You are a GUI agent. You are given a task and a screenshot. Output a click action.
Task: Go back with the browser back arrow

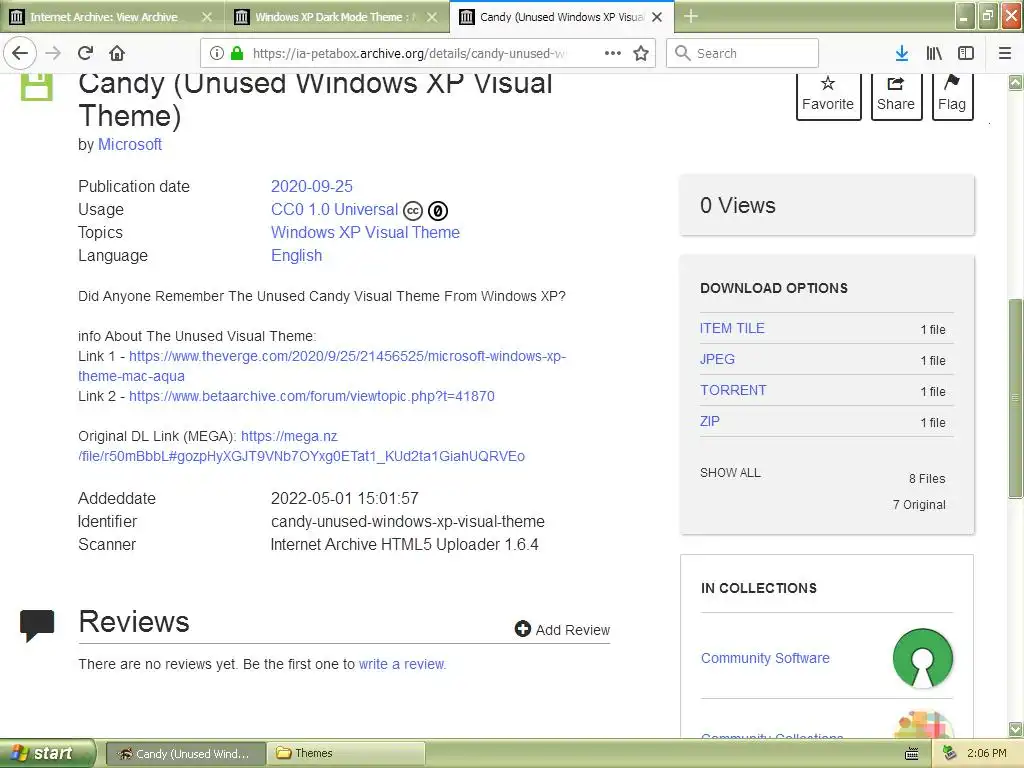pyautogui.click(x=20, y=54)
